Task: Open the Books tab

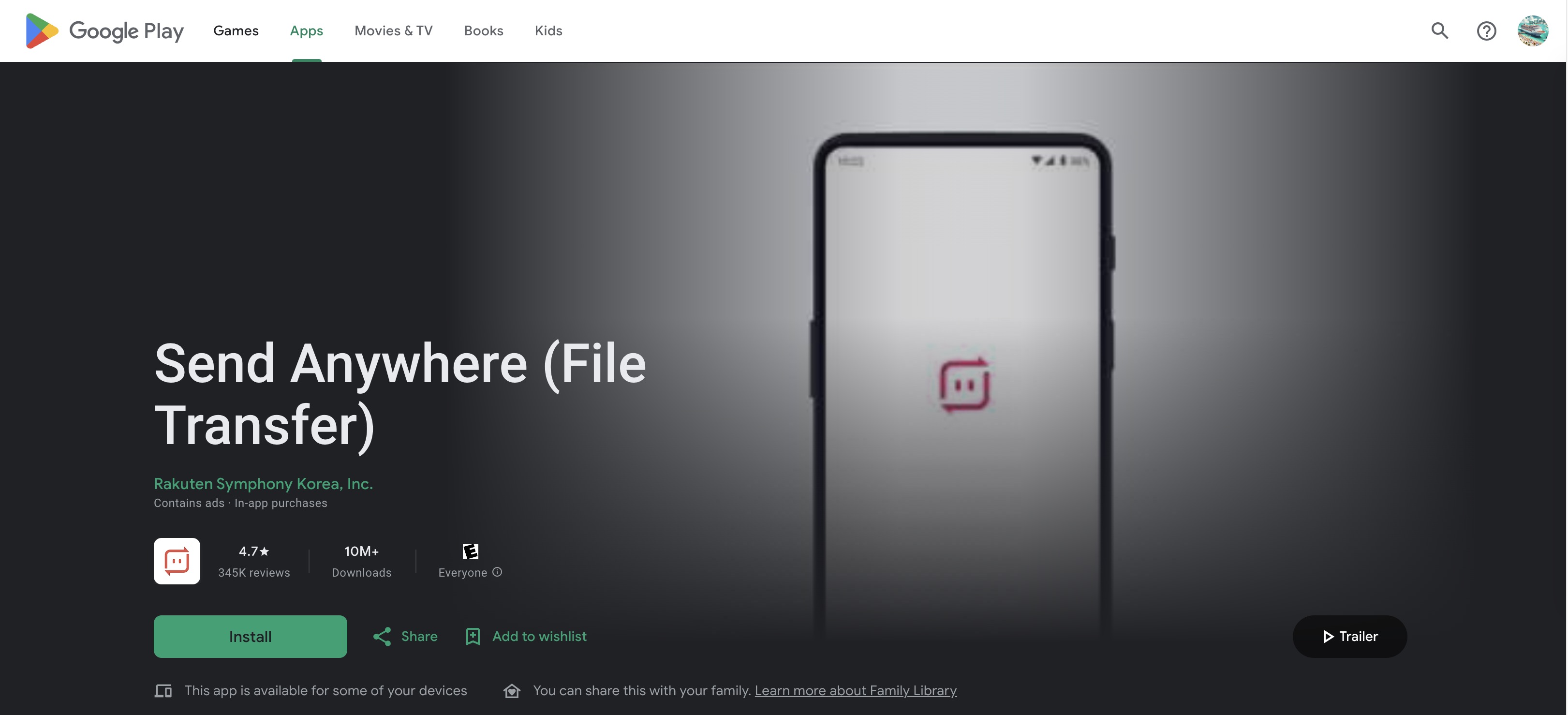Action: pos(483,30)
